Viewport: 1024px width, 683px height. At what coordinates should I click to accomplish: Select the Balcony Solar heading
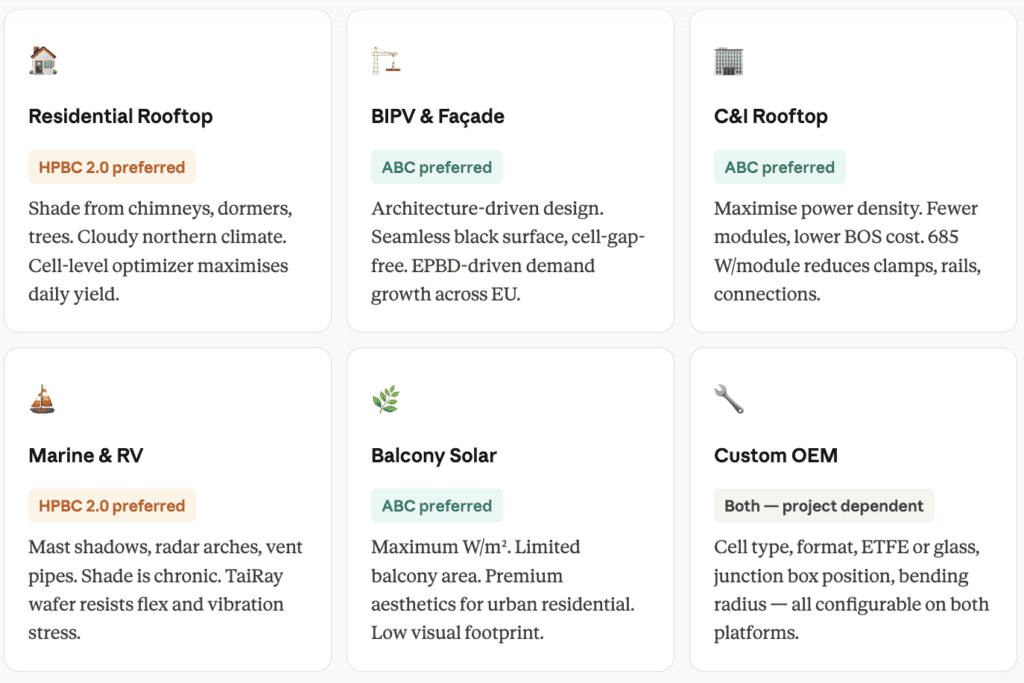pos(433,456)
